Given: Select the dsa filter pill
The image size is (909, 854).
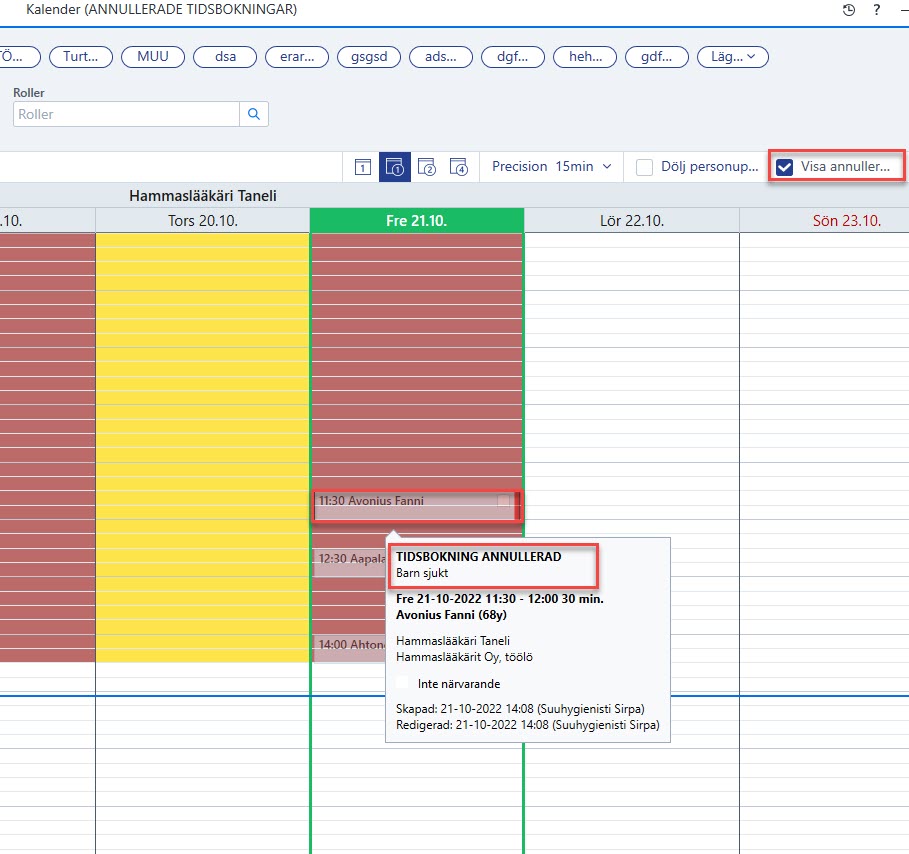Looking at the screenshot, I should [x=225, y=57].
